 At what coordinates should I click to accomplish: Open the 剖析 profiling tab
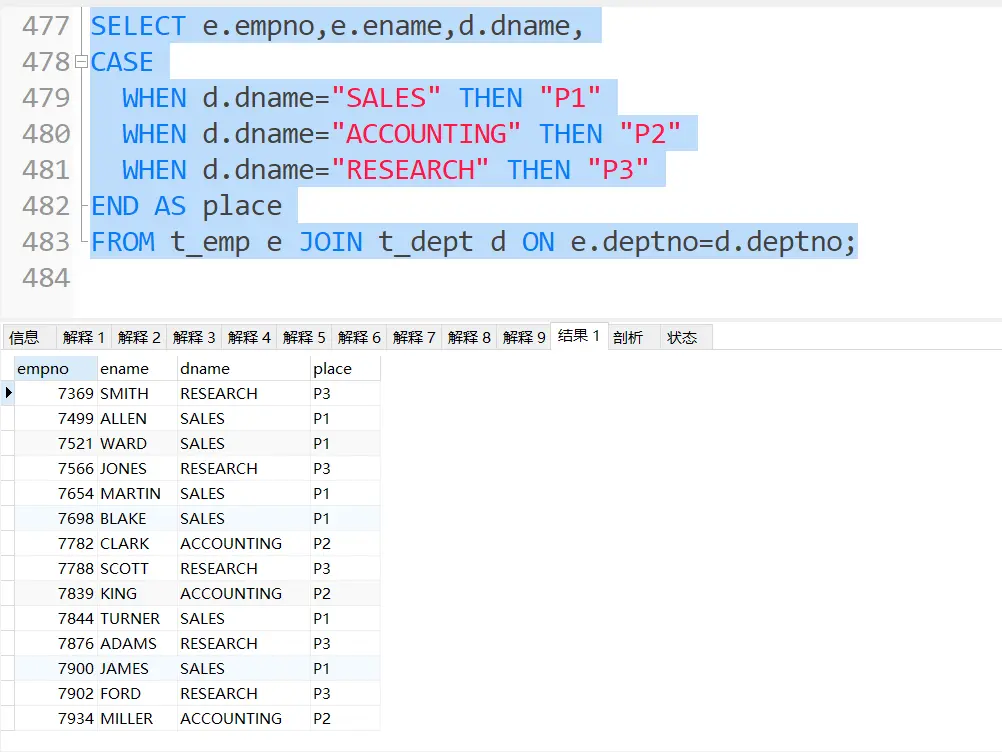[628, 337]
